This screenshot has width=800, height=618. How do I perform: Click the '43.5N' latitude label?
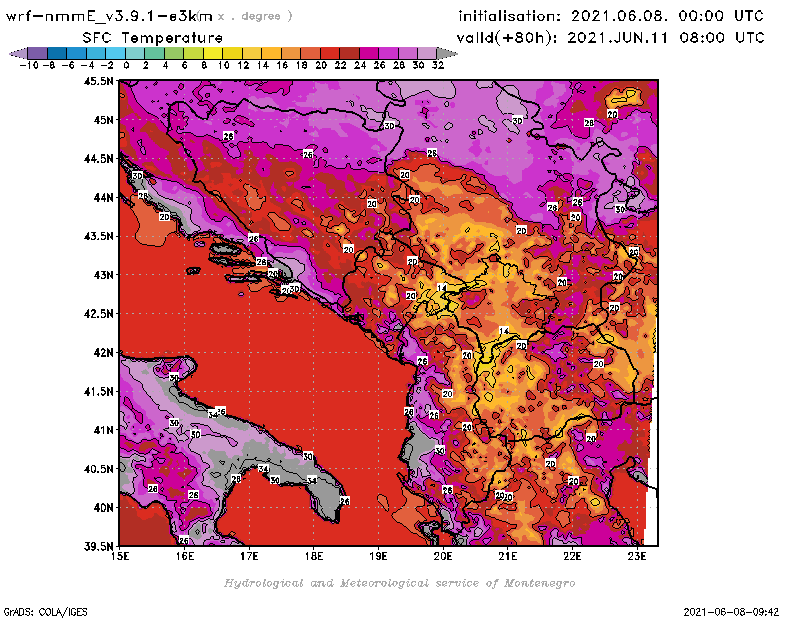tap(98, 236)
